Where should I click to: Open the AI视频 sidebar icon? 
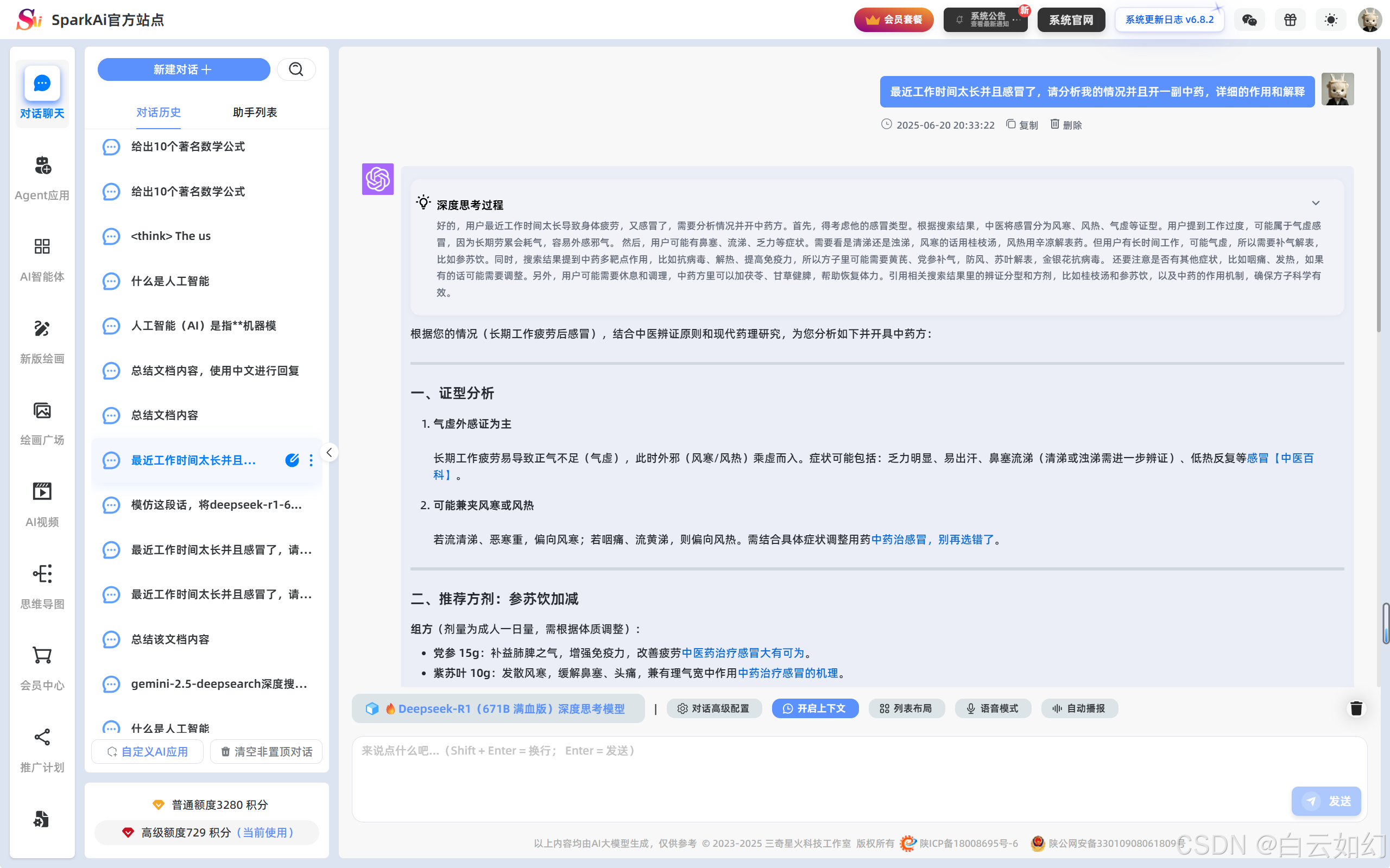[42, 492]
